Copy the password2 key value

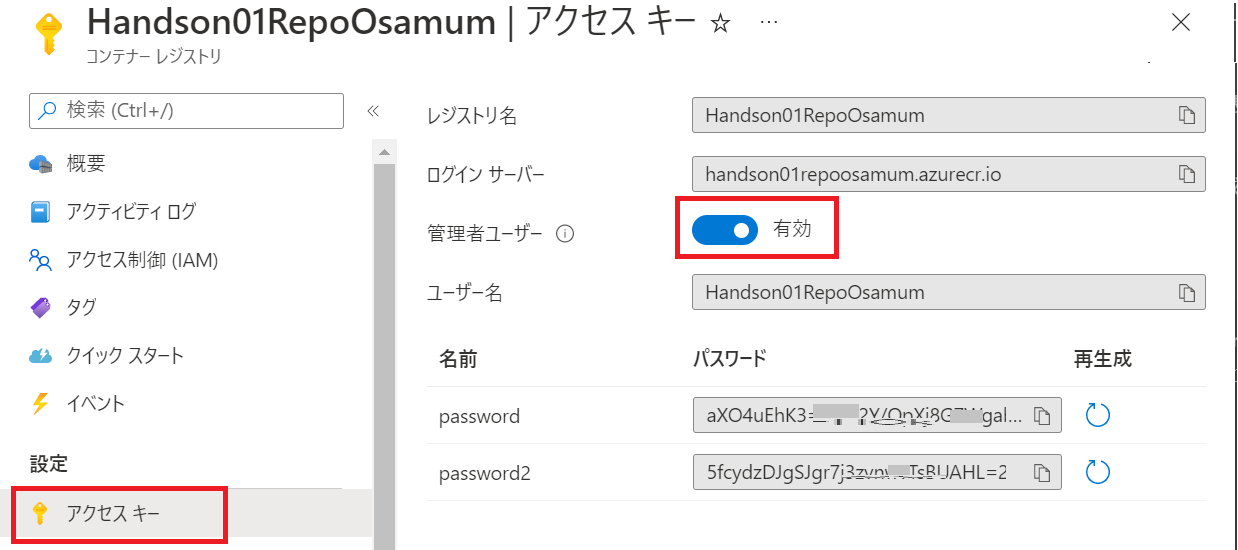(x=1042, y=472)
